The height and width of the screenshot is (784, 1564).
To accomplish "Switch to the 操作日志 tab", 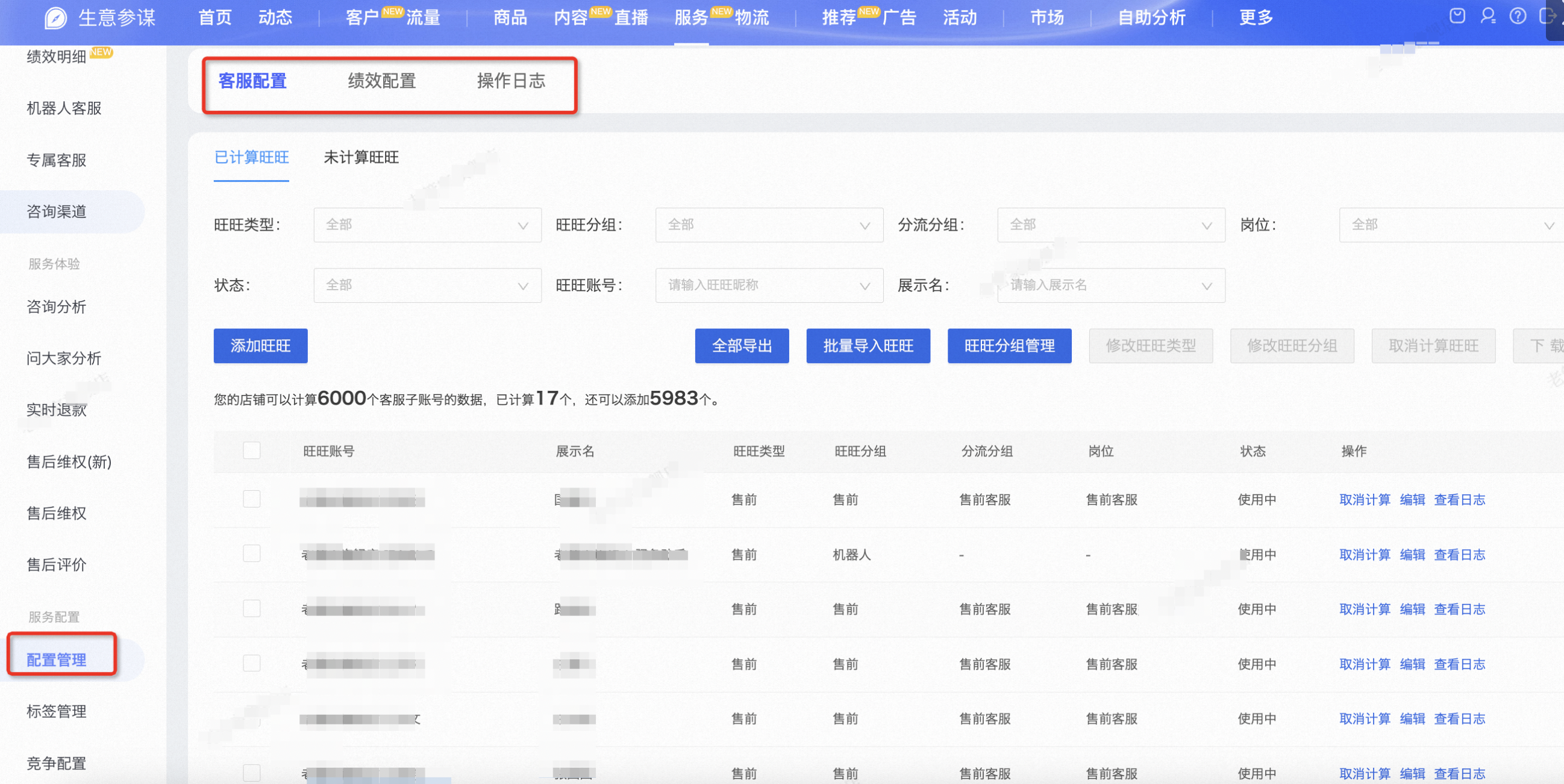I will 511,81.
